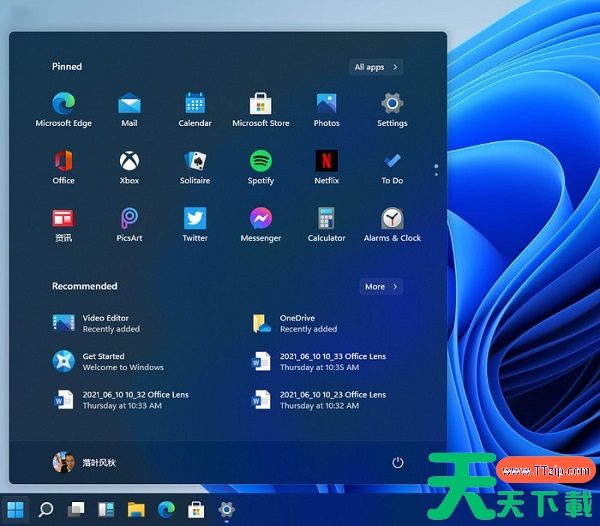Open Settings from pinned apps
This screenshot has height=526, width=600.
tap(392, 109)
